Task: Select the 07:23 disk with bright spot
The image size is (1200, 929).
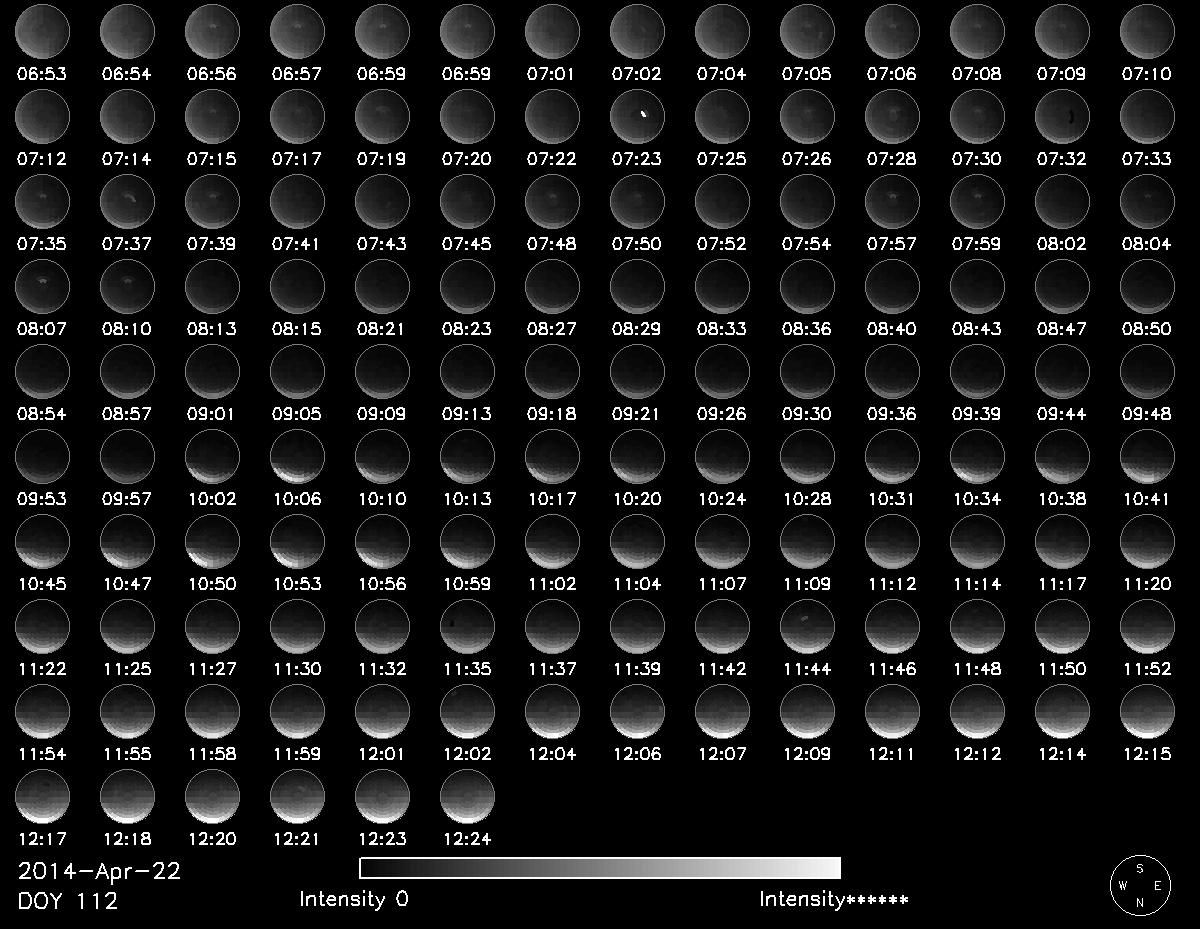Action: [x=637, y=116]
